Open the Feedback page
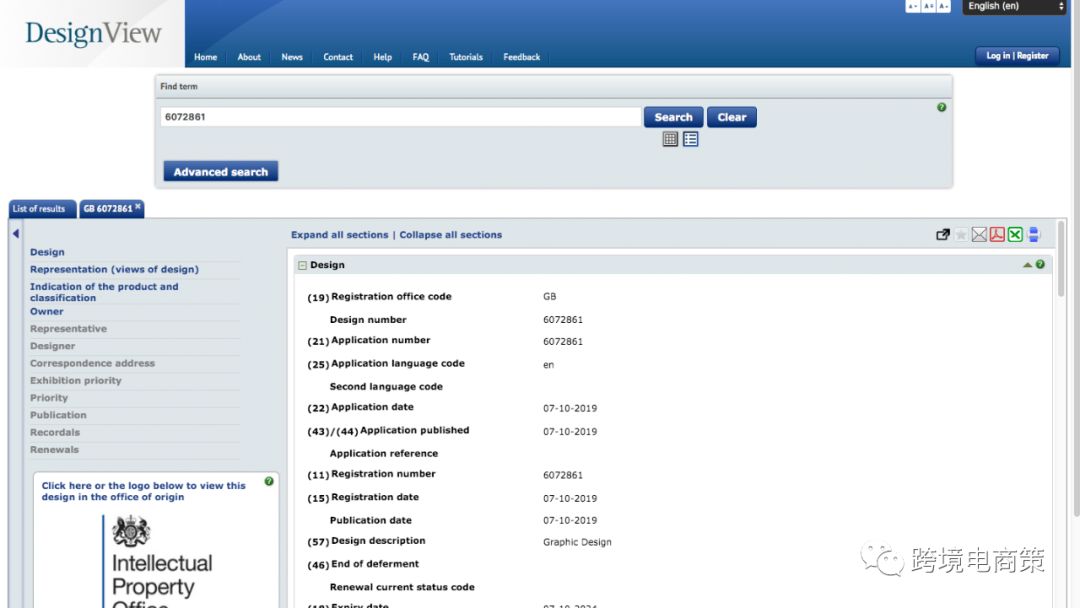Screen dimensions: 1080x608 click(521, 57)
